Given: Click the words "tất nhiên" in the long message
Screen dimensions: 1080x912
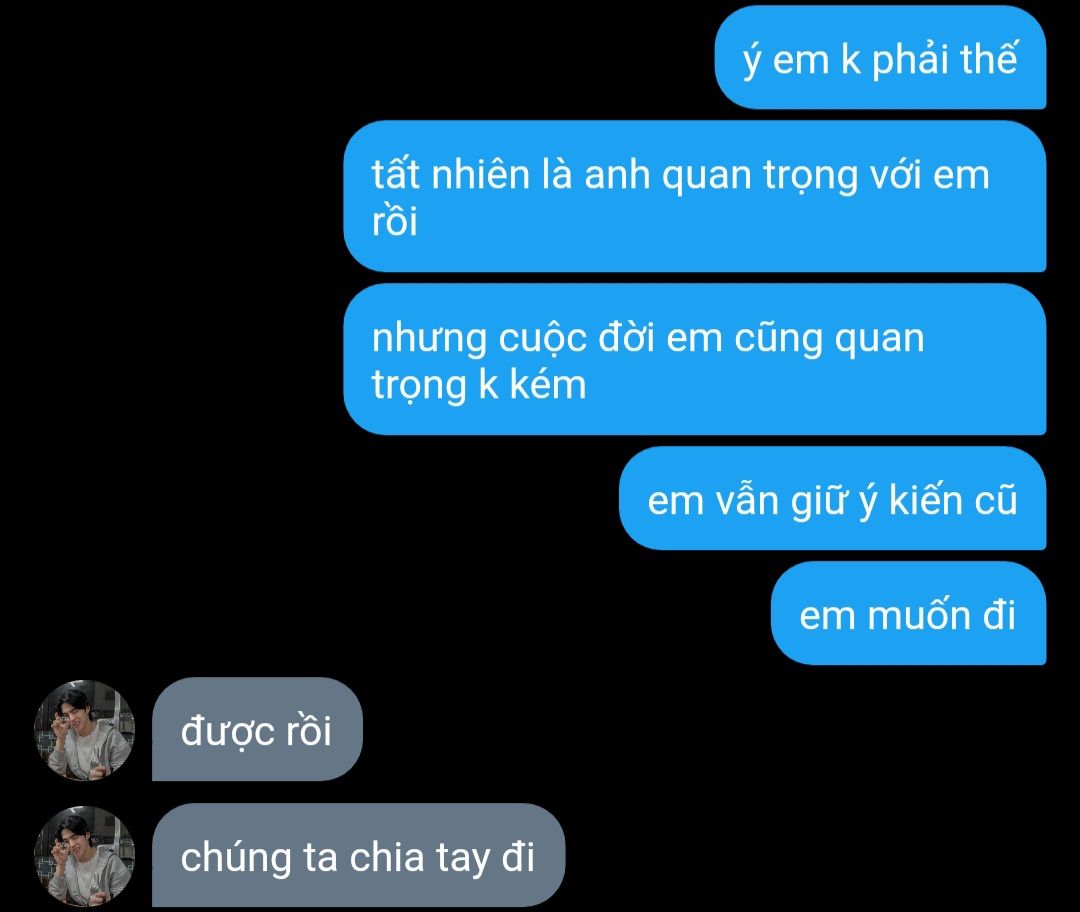Looking at the screenshot, I should click(x=450, y=174).
